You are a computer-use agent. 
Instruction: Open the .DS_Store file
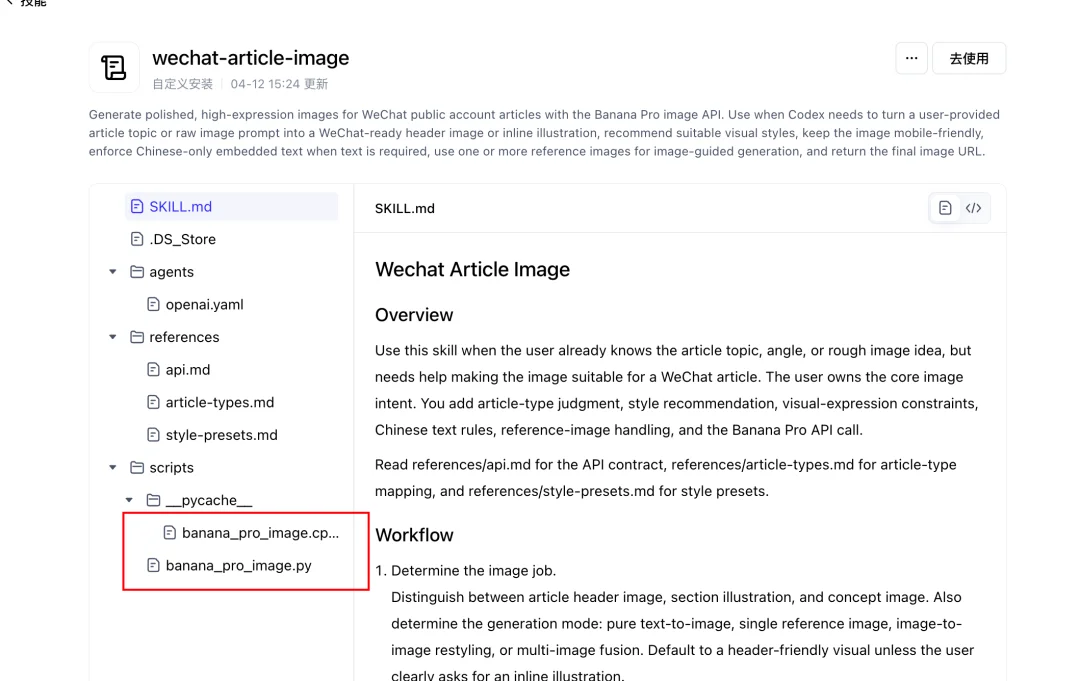(x=182, y=239)
